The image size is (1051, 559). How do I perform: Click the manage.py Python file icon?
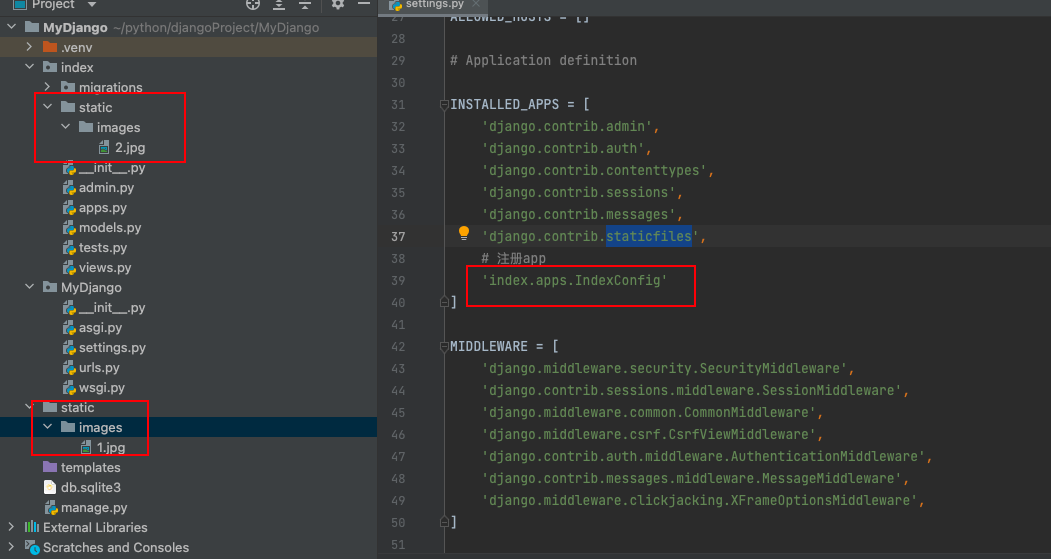(51, 507)
